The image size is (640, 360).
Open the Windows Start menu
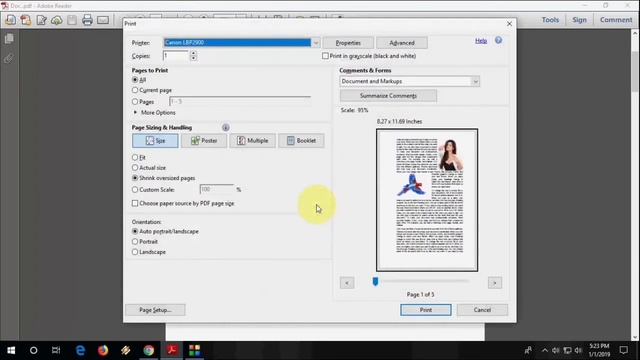pyautogui.click(x=11, y=350)
